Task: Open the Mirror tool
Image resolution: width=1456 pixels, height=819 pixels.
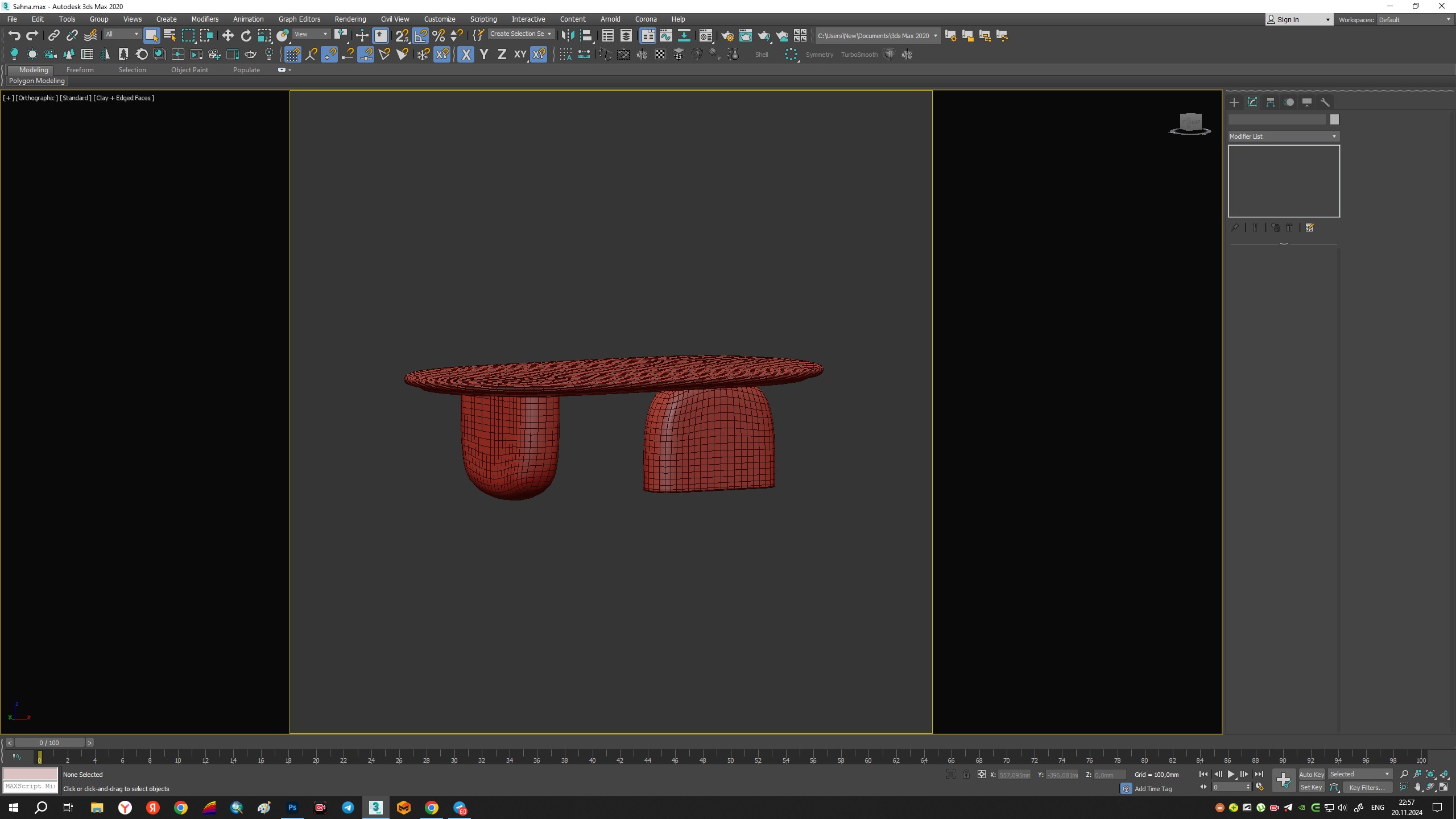Action: pos(567,36)
